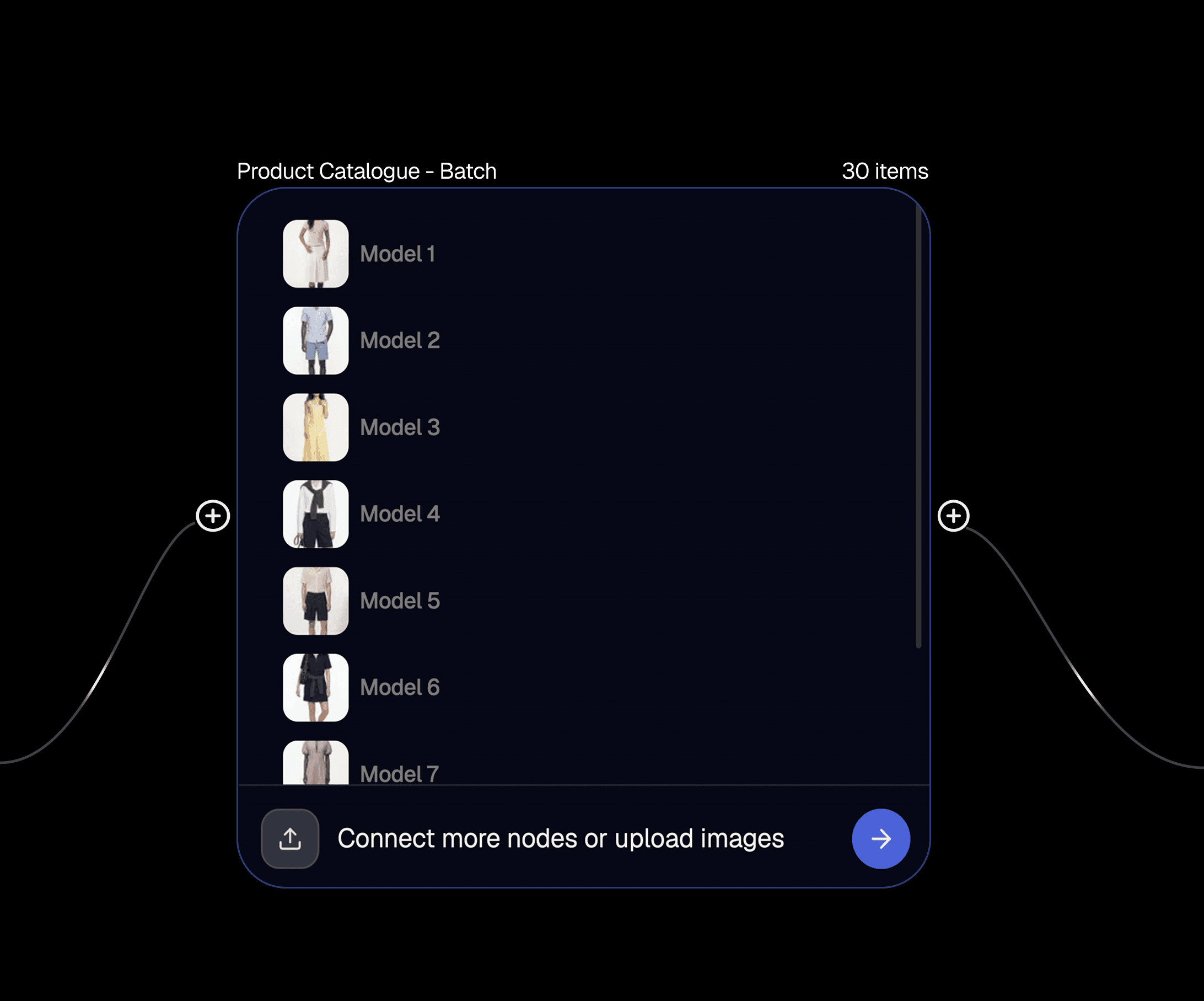Open the Model 1 thumbnail
Screen dimensions: 1204x1001
(x=316, y=254)
